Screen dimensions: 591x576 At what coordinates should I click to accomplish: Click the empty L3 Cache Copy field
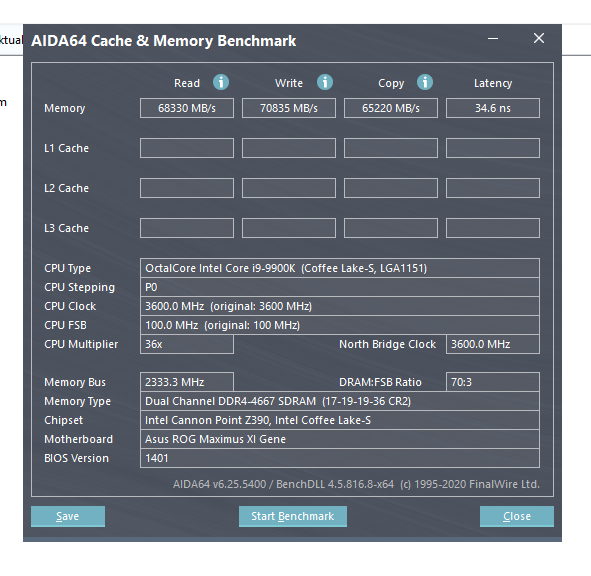391,228
